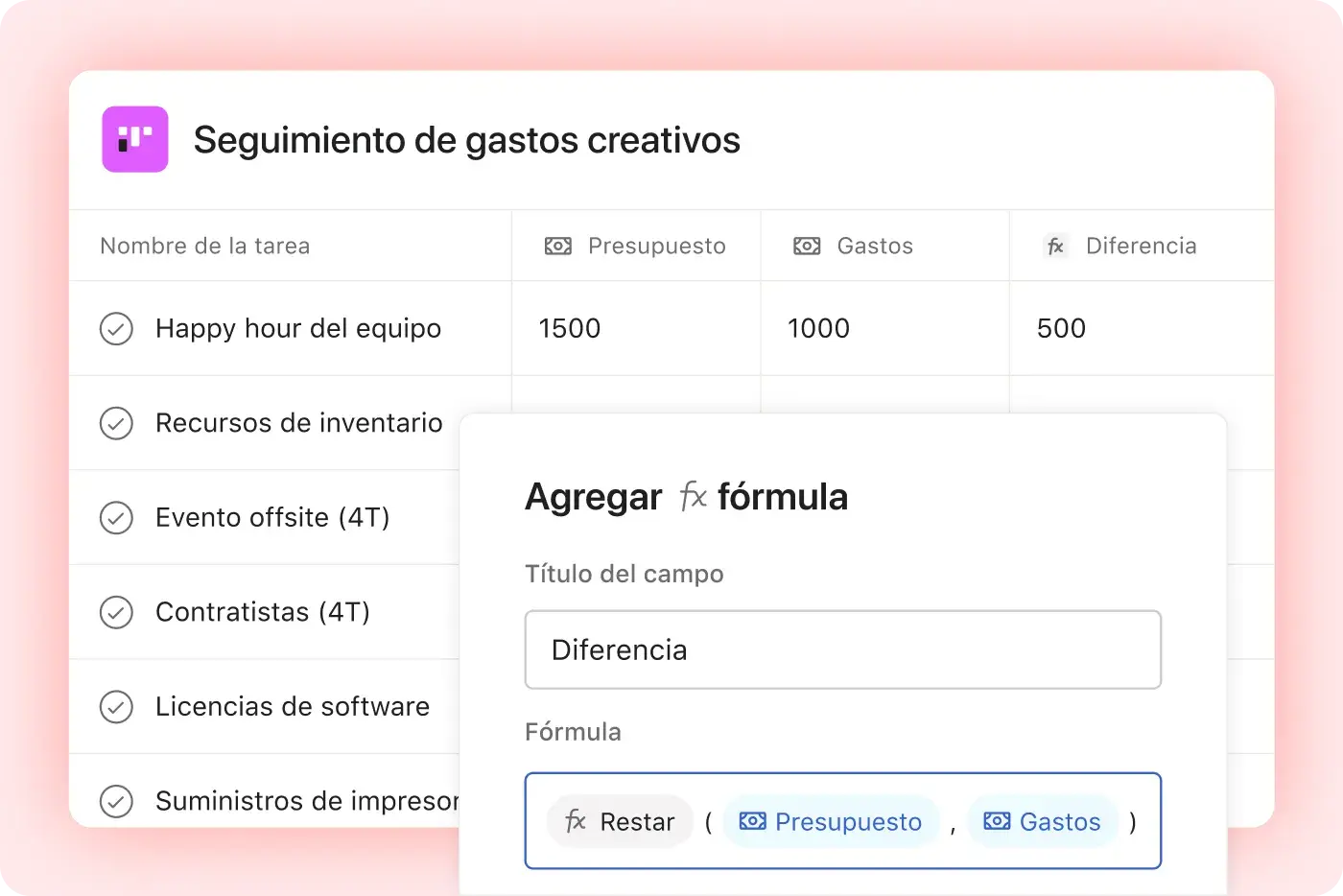
Task: Click the fx icon beside Diferencia header
Action: coord(1055,247)
